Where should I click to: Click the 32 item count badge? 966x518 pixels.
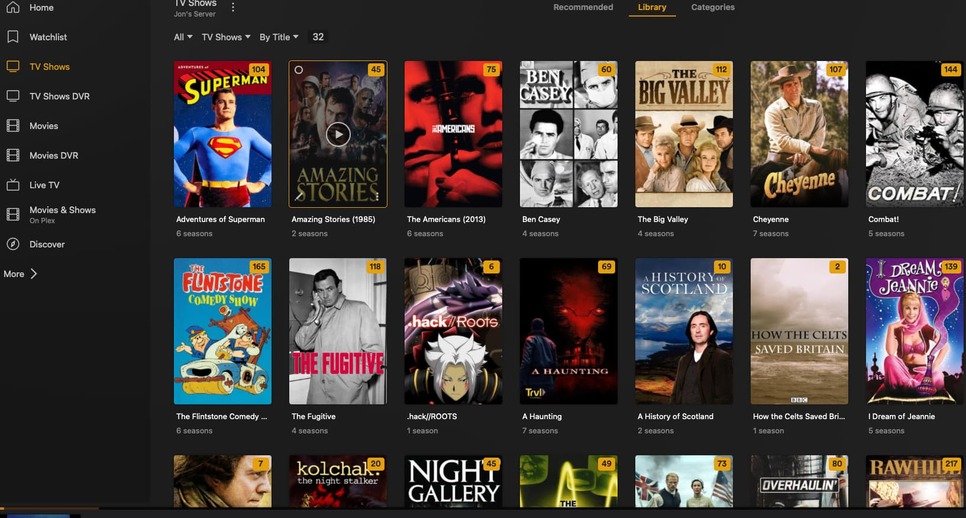pos(318,37)
